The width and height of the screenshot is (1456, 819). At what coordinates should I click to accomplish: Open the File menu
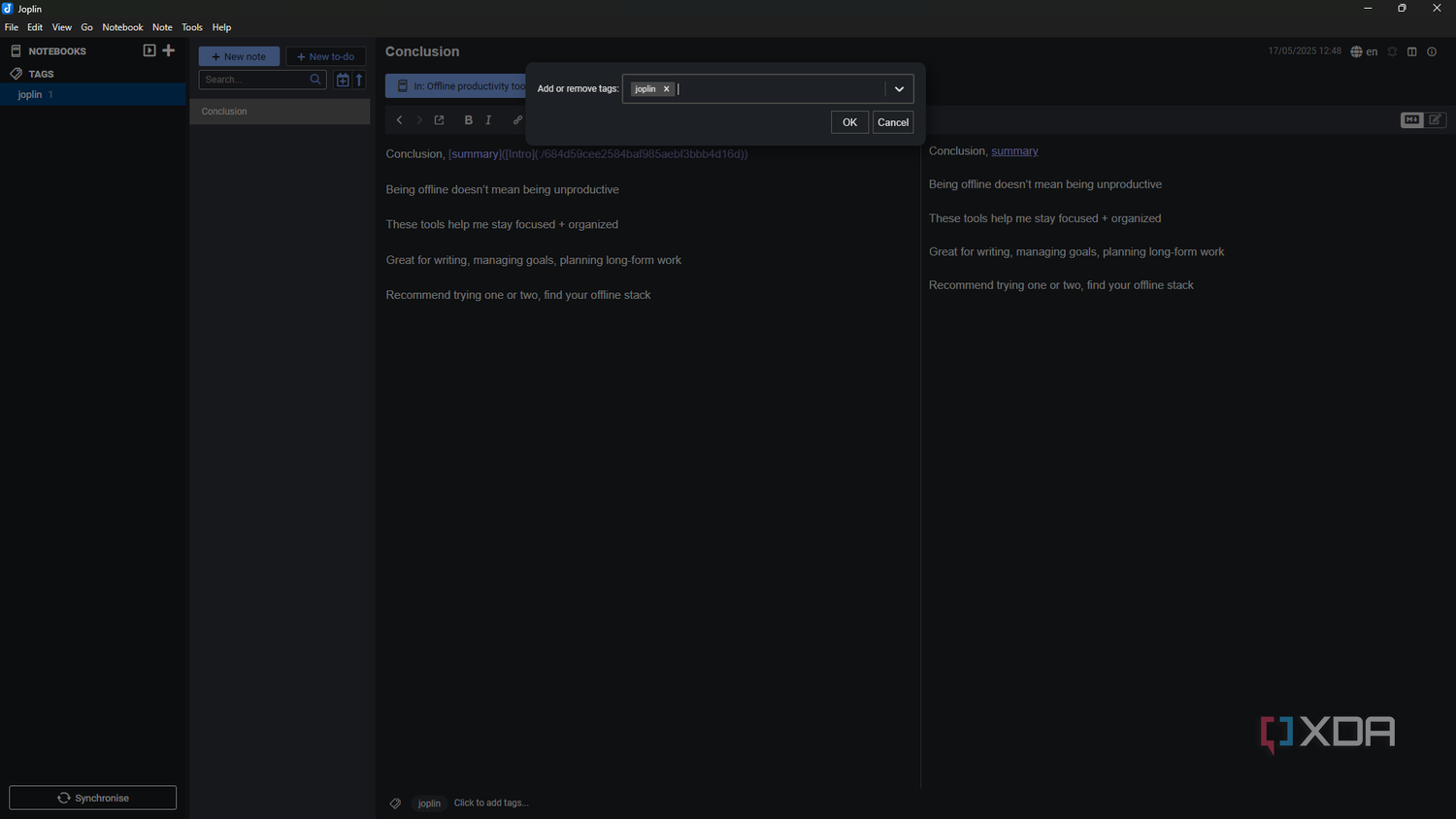(x=12, y=27)
